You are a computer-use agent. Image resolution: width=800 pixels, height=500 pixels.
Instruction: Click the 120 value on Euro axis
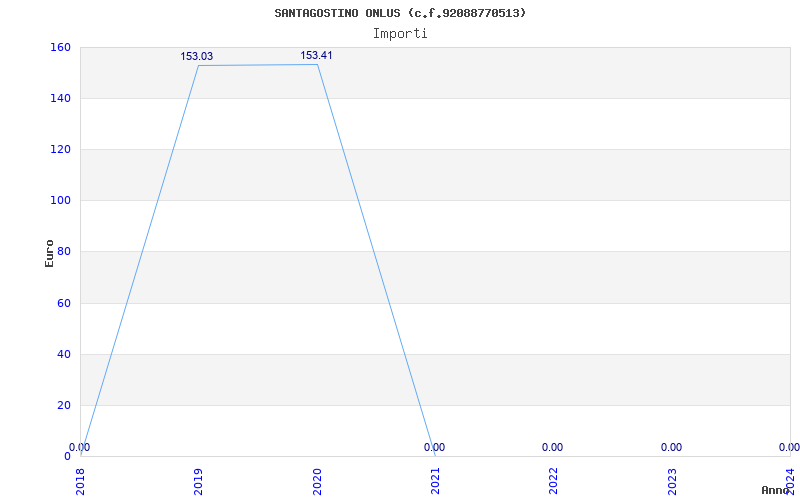coord(60,149)
